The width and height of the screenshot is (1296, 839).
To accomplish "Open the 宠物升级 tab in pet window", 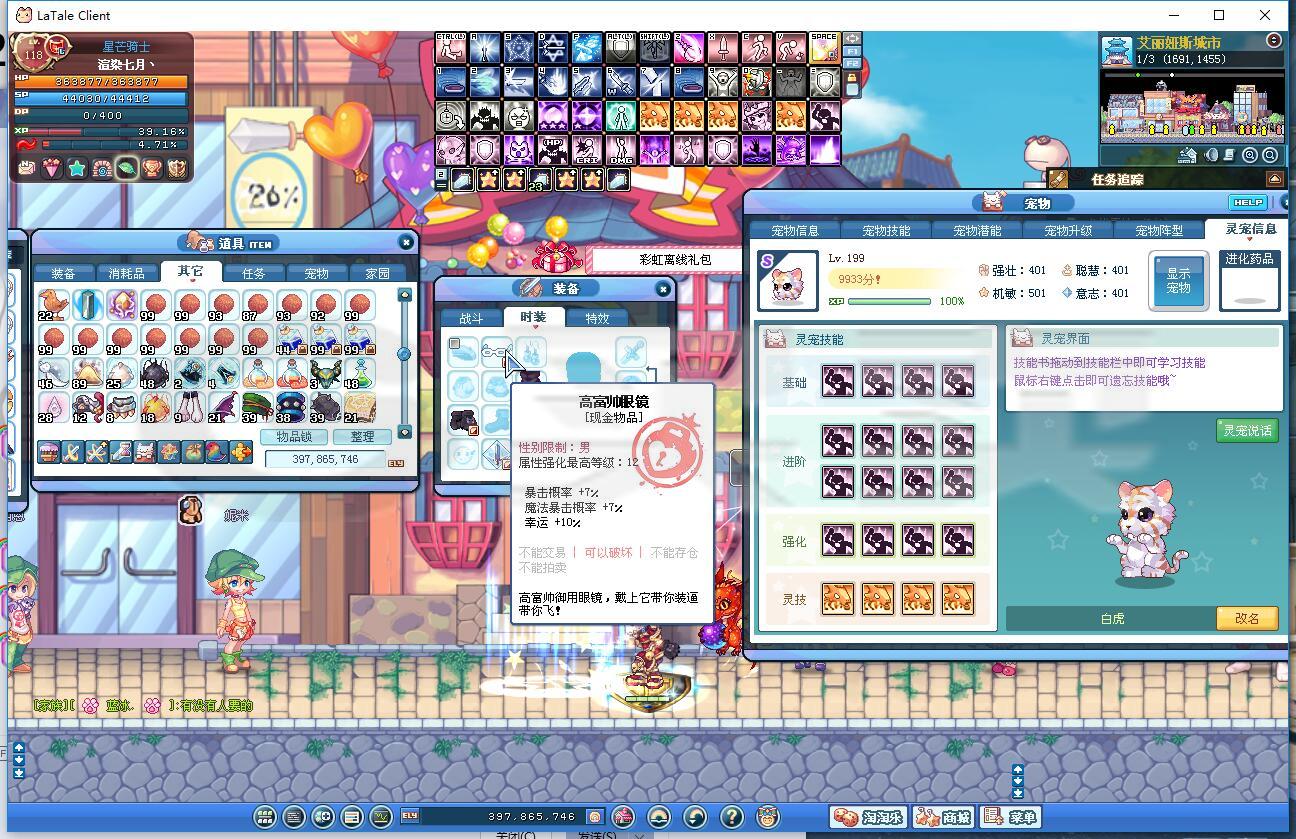I will pos(1068,230).
